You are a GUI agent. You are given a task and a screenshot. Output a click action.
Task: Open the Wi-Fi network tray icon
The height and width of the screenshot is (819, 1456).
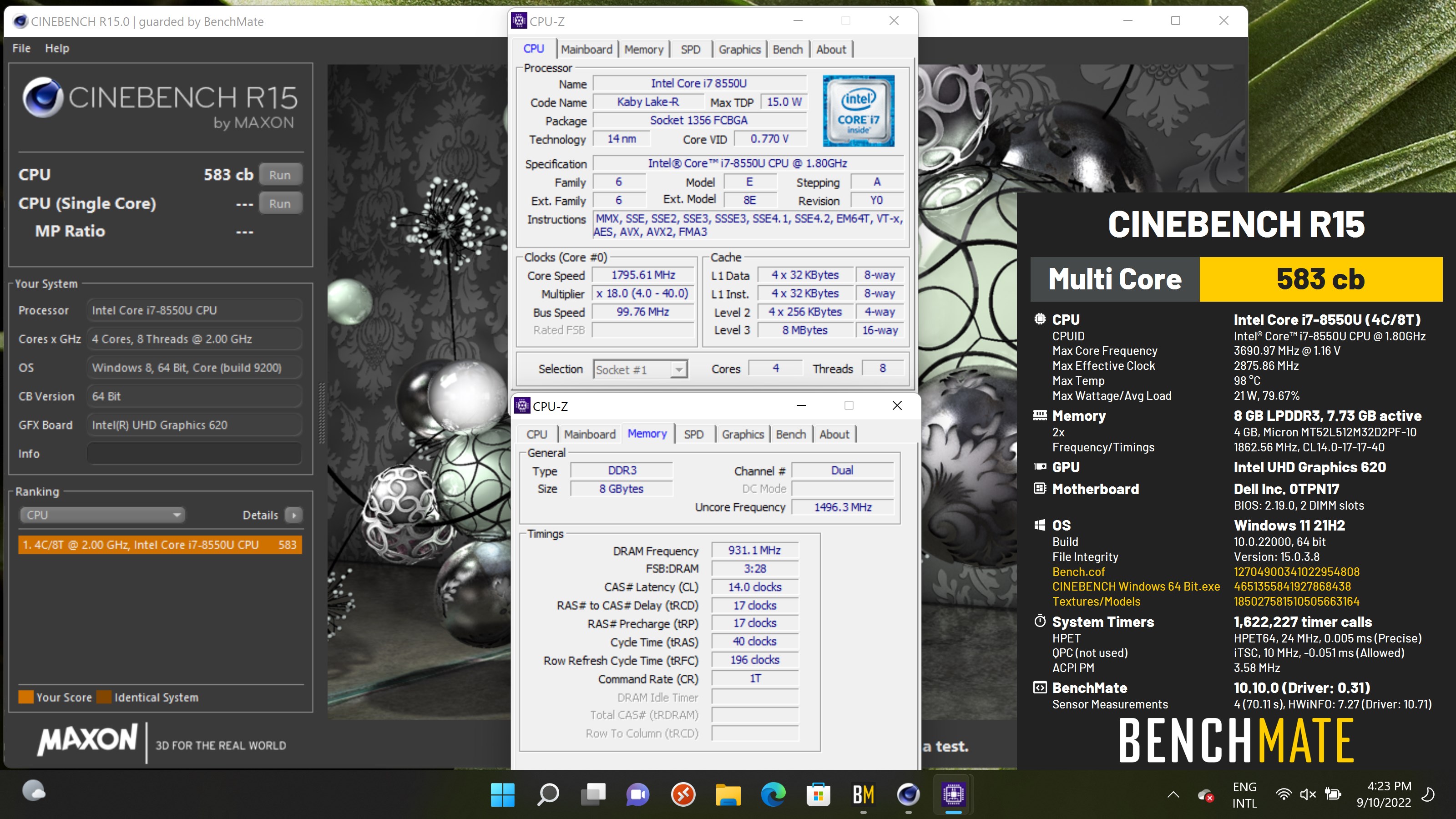pos(1284,795)
